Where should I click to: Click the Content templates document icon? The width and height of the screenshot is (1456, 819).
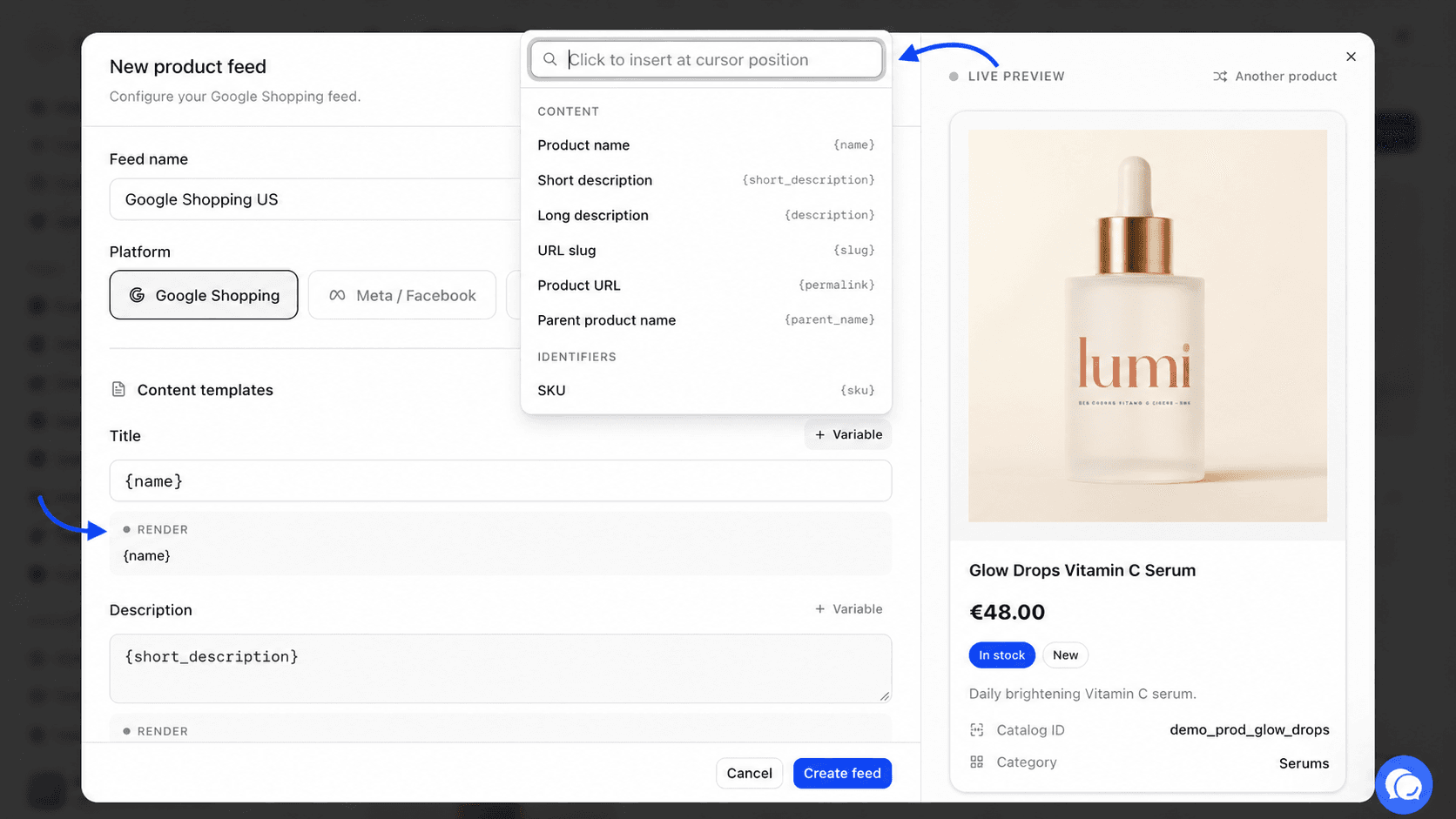[118, 389]
